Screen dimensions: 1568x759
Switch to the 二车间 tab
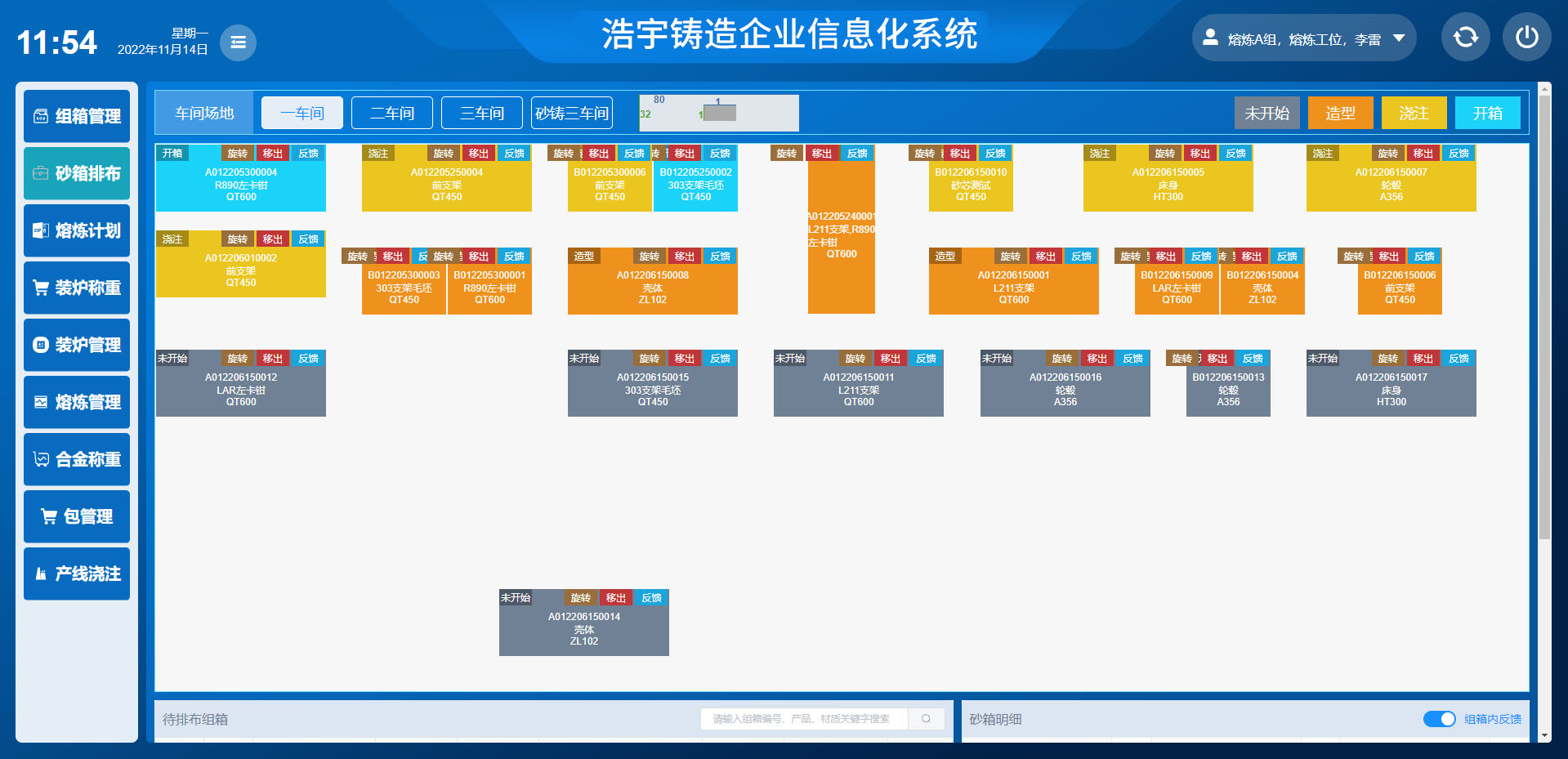point(392,113)
